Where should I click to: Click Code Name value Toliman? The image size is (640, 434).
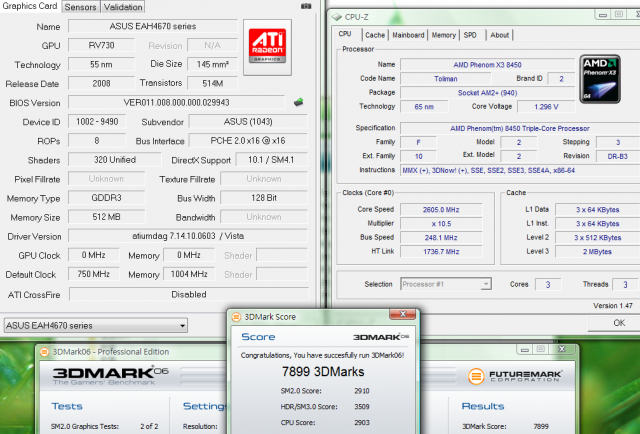point(446,79)
